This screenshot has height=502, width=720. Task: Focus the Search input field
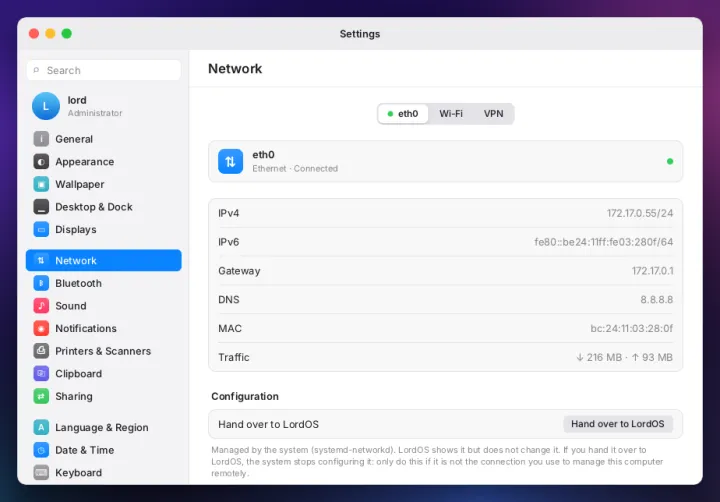(104, 70)
